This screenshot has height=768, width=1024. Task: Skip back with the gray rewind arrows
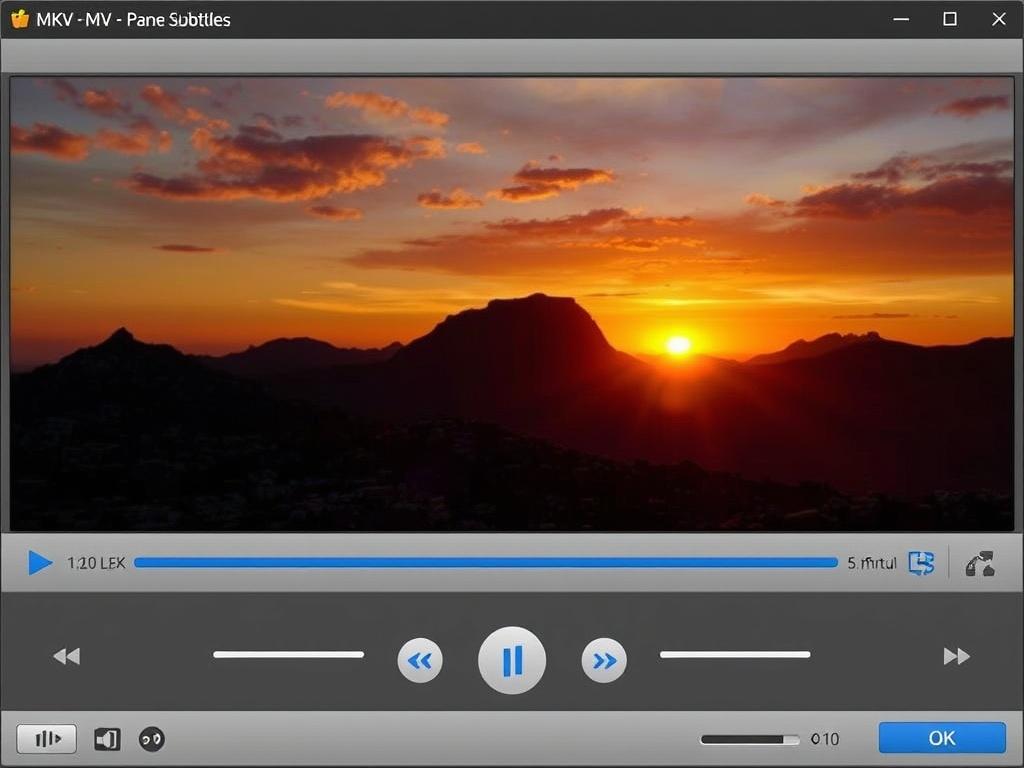pyautogui.click(x=66, y=656)
